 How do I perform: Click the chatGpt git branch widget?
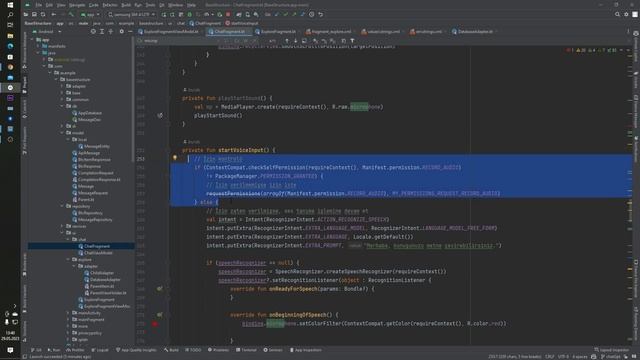pyautogui.click(x=610, y=357)
